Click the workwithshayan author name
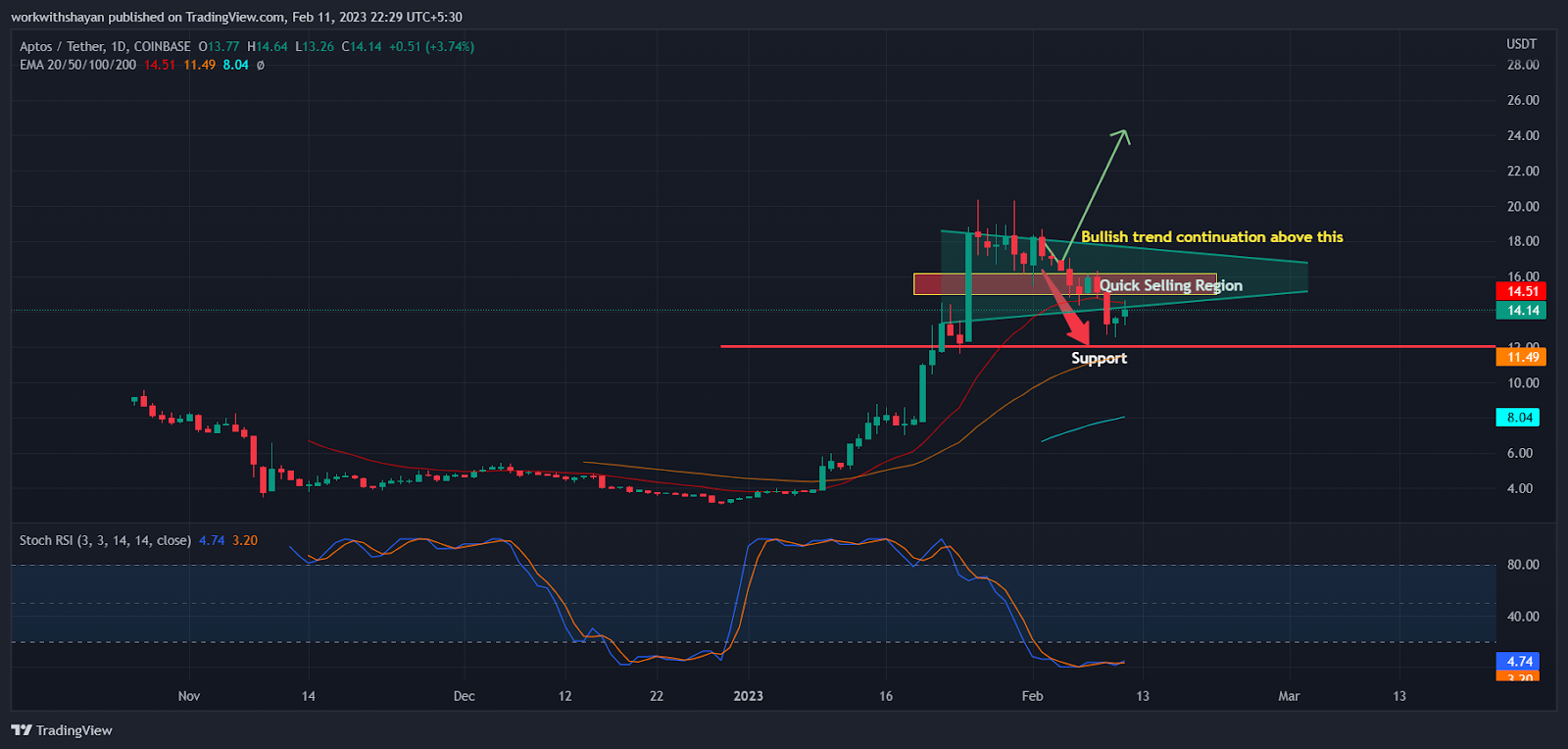Screen dimensions: 1568x749 click(57, 18)
